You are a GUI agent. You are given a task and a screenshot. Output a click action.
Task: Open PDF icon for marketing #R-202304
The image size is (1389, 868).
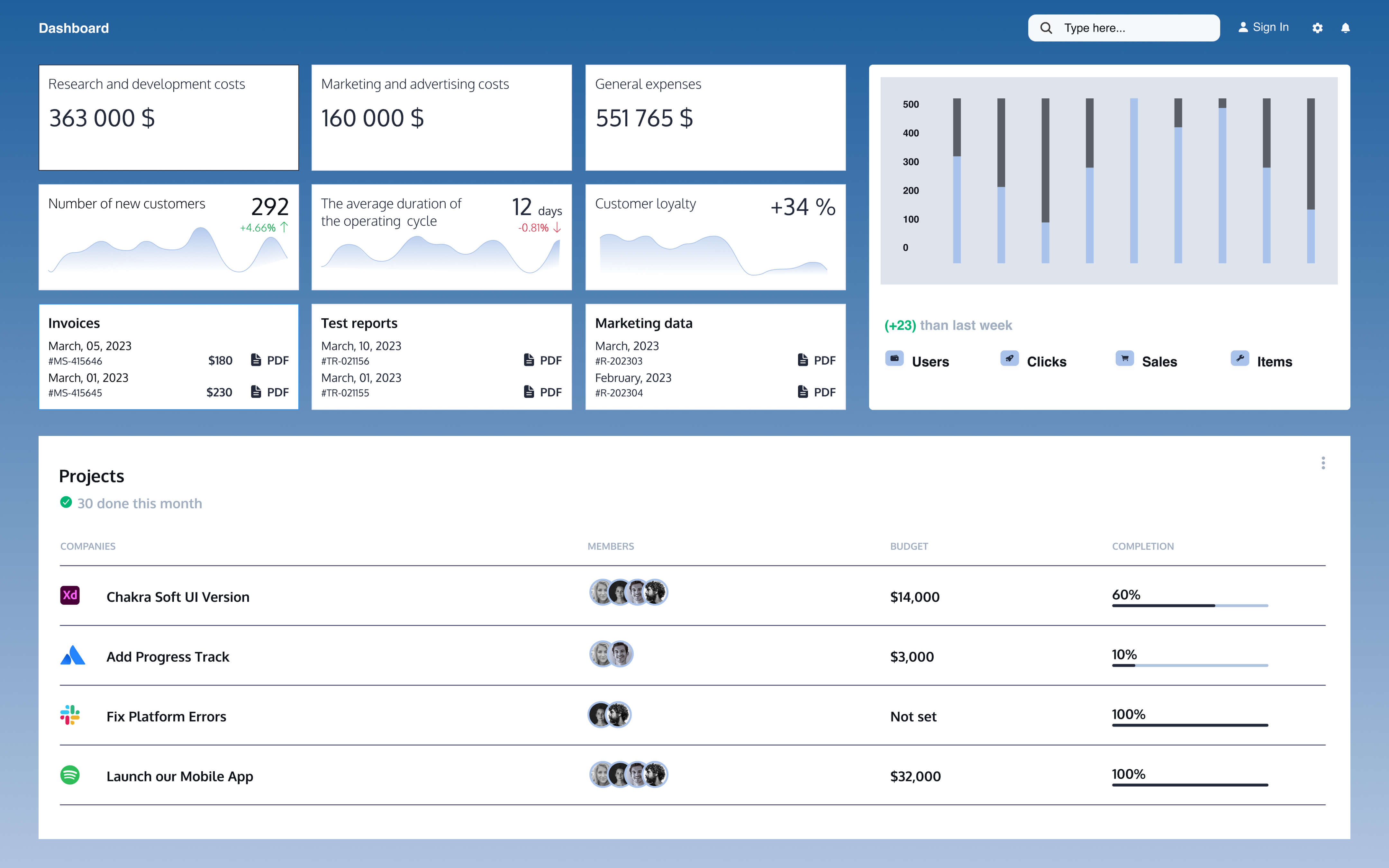point(803,392)
